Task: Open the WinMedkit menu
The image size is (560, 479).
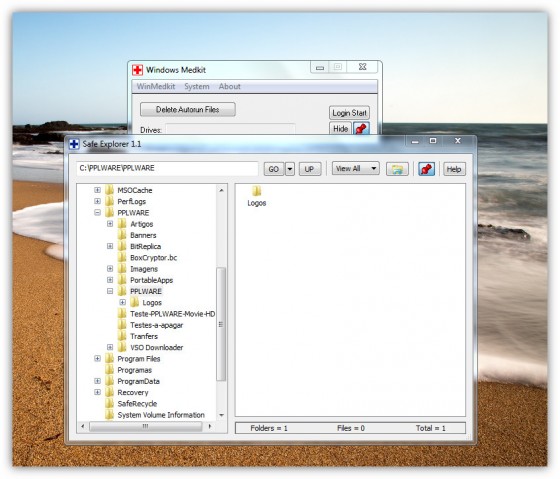Action: (156, 86)
